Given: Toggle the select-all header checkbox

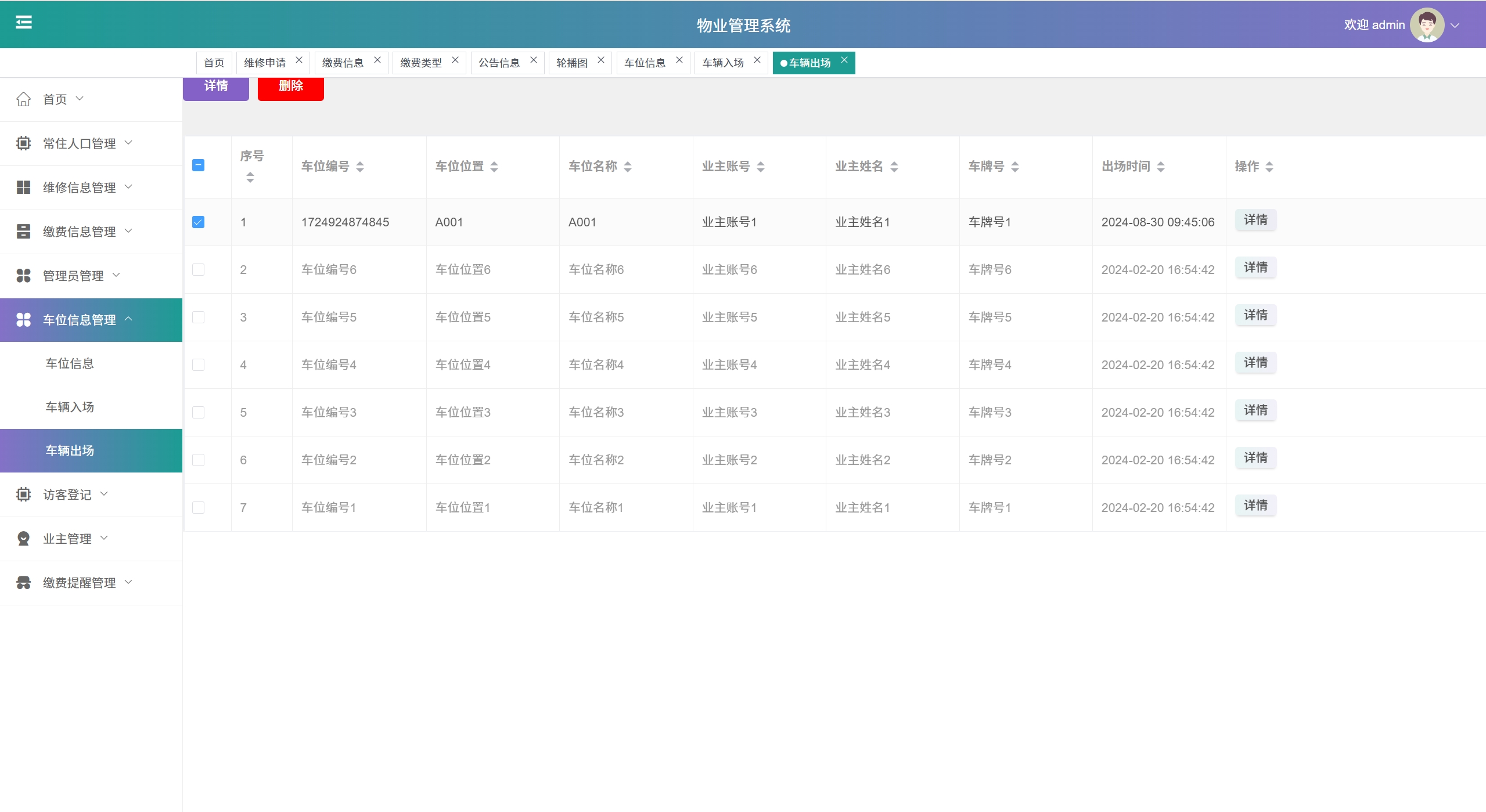Looking at the screenshot, I should [198, 165].
